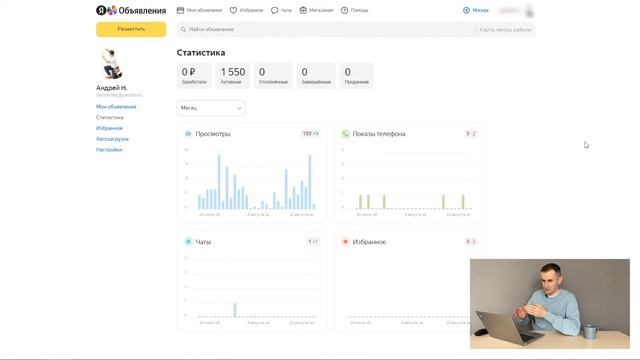Click the 0 ₽ Заработали stat tile

tap(194, 76)
